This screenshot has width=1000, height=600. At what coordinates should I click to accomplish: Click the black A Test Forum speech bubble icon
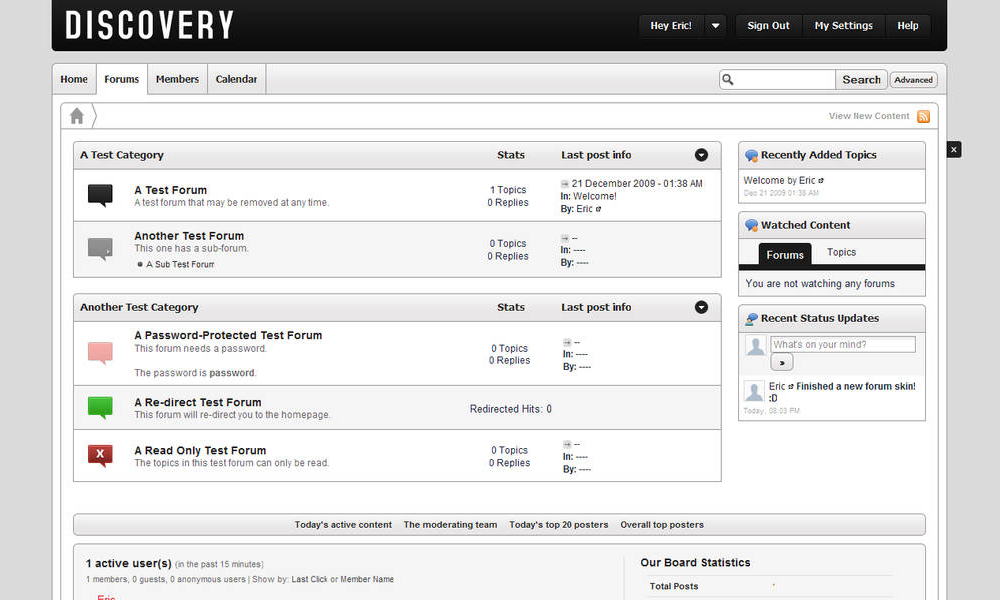pyautogui.click(x=100, y=195)
